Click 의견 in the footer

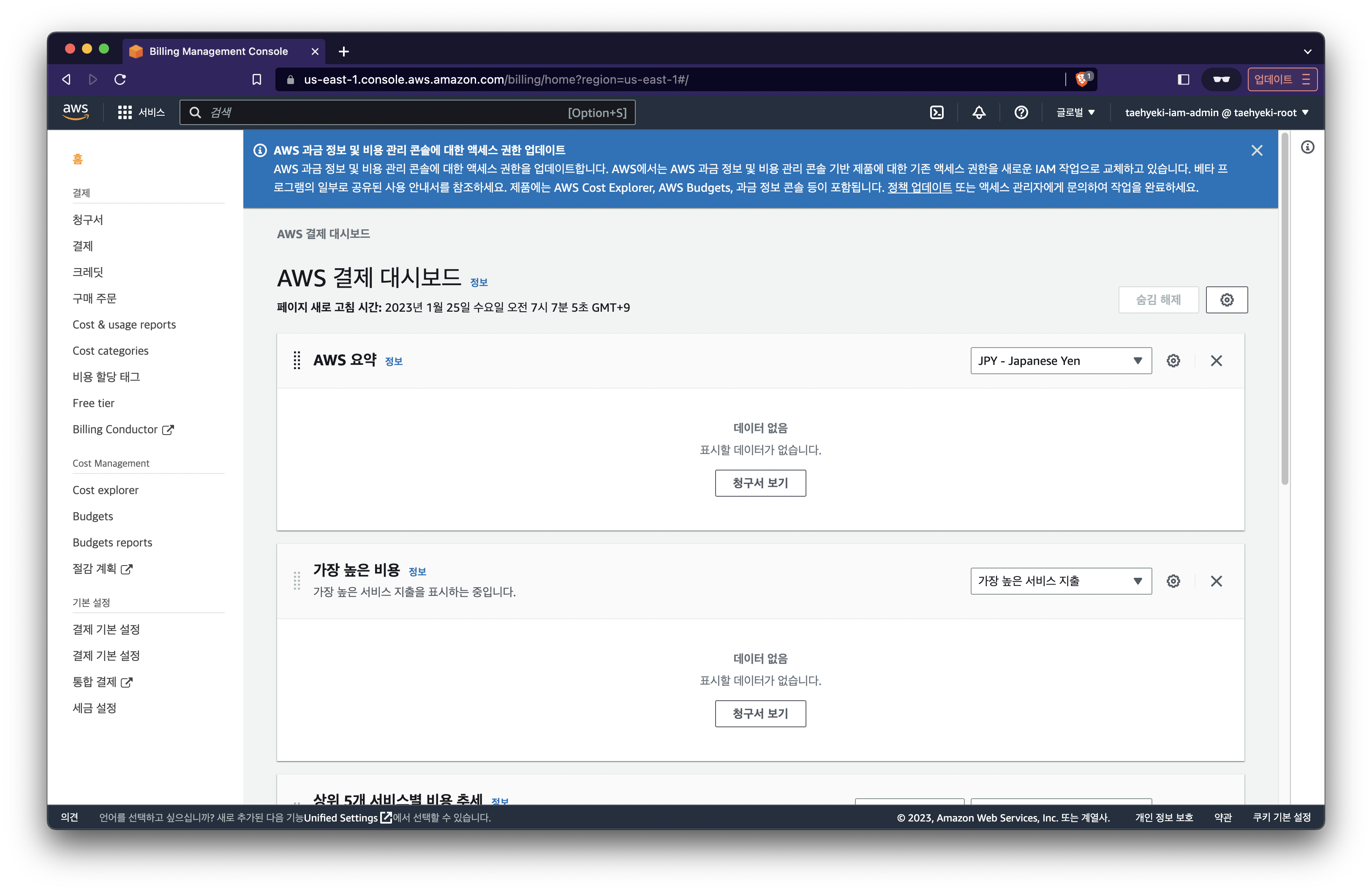[x=69, y=817]
